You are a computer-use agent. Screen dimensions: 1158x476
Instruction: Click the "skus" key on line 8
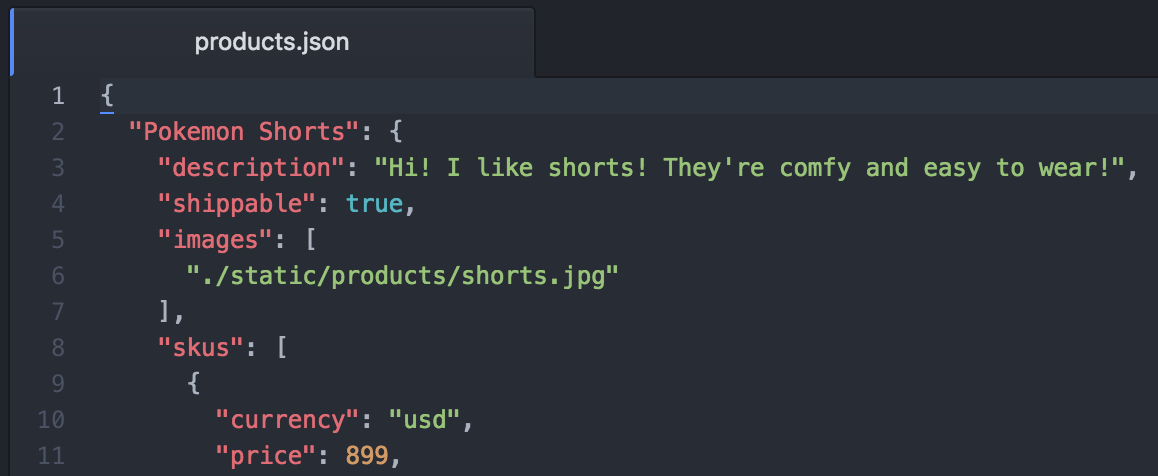pyautogui.click(x=201, y=348)
